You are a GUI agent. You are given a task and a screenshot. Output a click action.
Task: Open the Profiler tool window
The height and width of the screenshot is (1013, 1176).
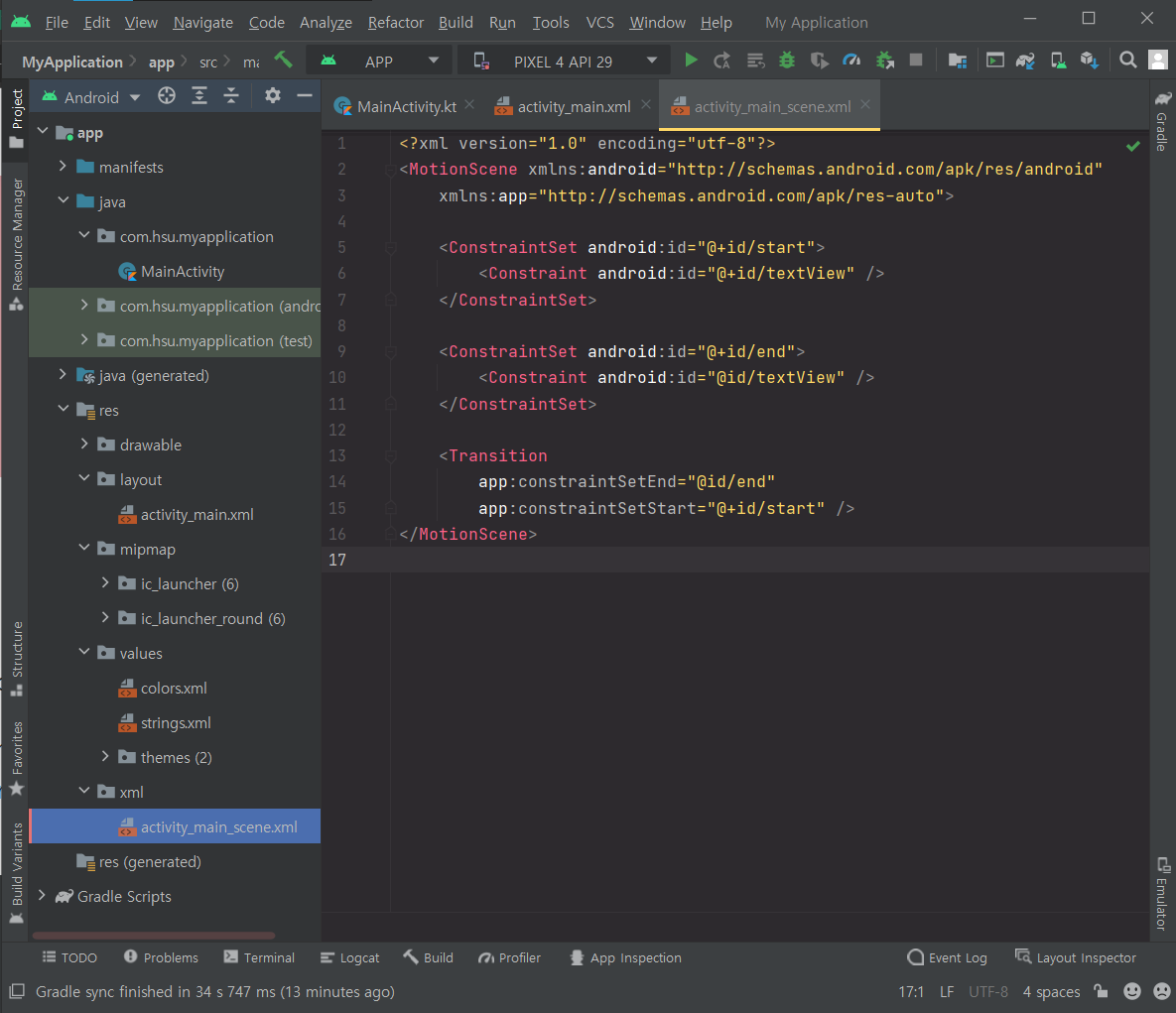509,957
